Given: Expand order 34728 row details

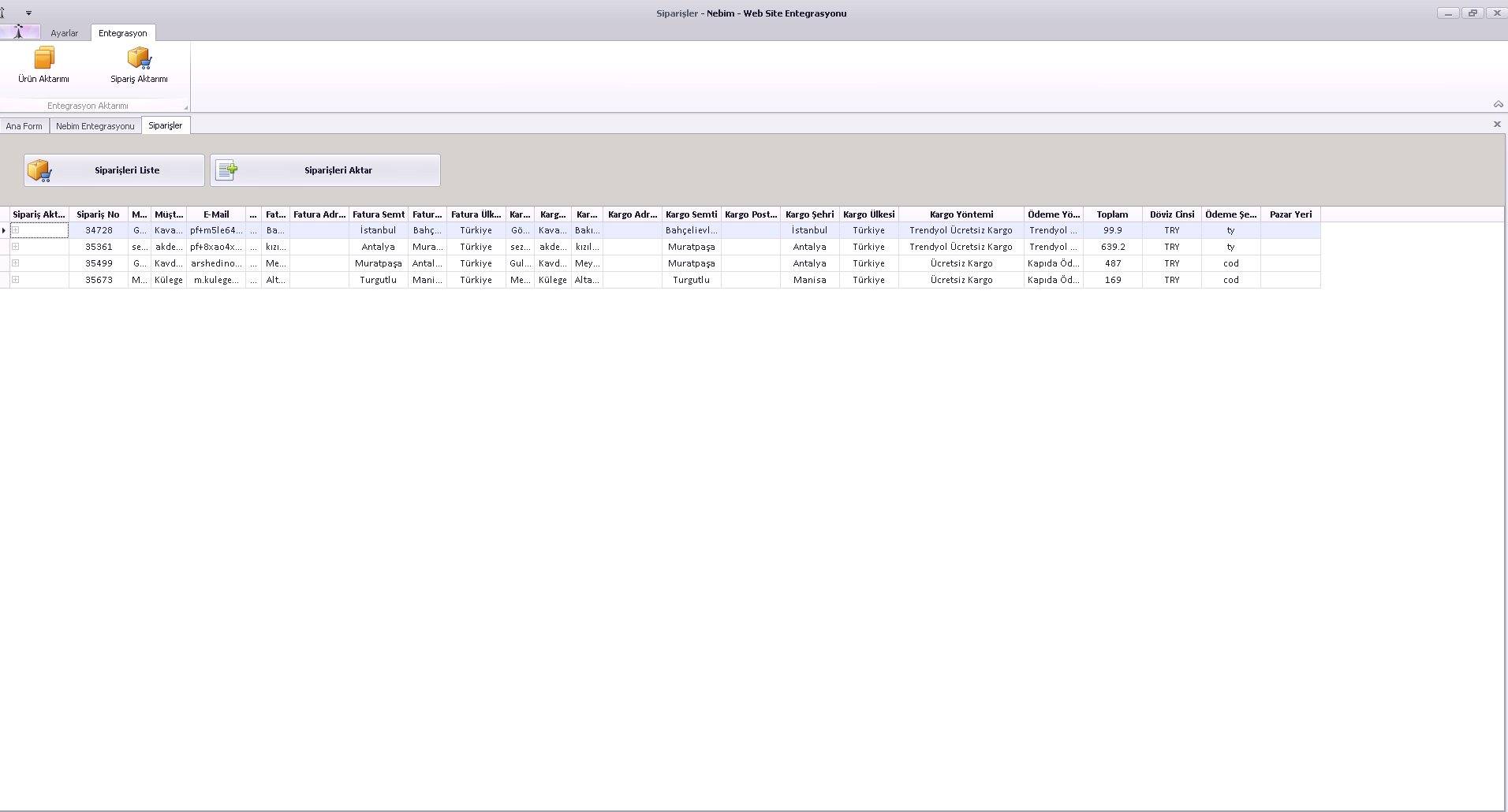Looking at the screenshot, I should tap(15, 230).
